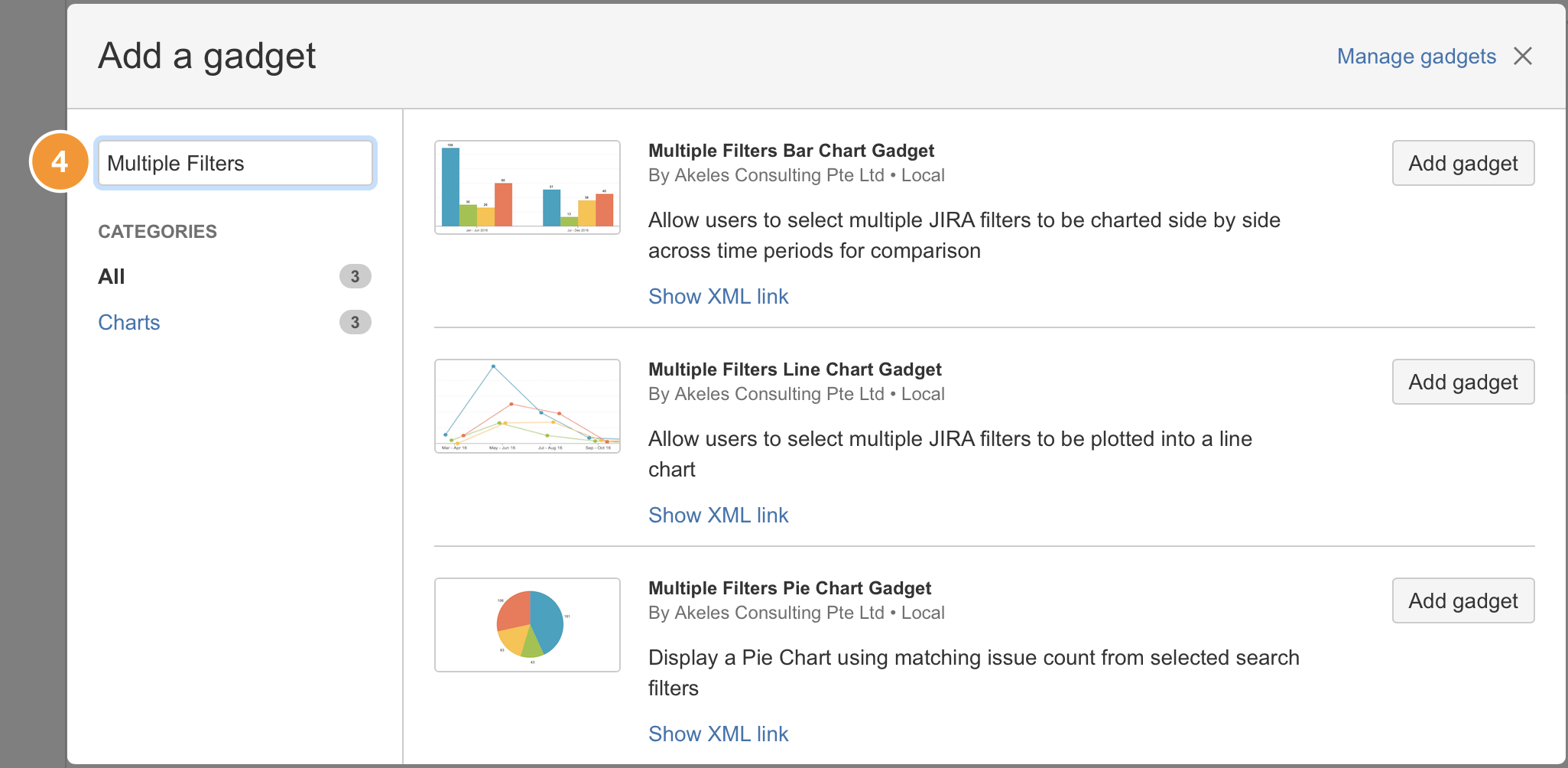This screenshot has width=1568, height=768.
Task: Click the Multiple Filters search field
Action: [x=235, y=163]
